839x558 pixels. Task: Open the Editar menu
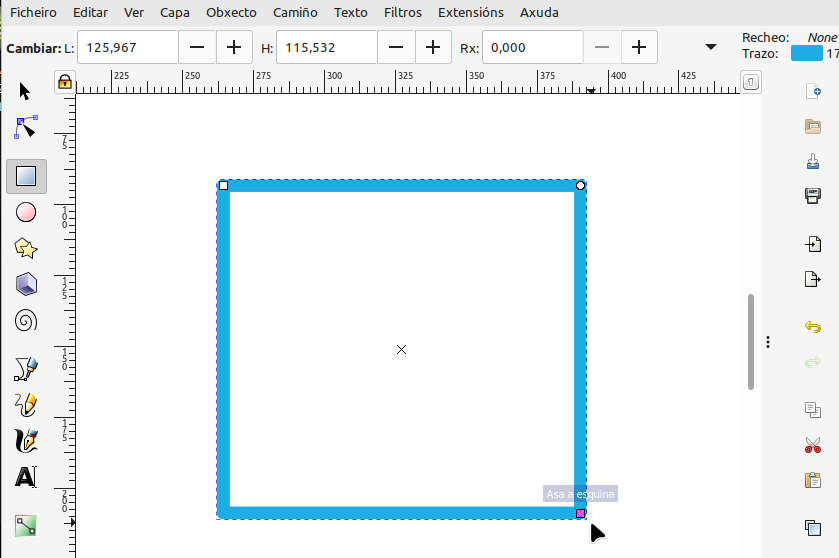pos(90,12)
